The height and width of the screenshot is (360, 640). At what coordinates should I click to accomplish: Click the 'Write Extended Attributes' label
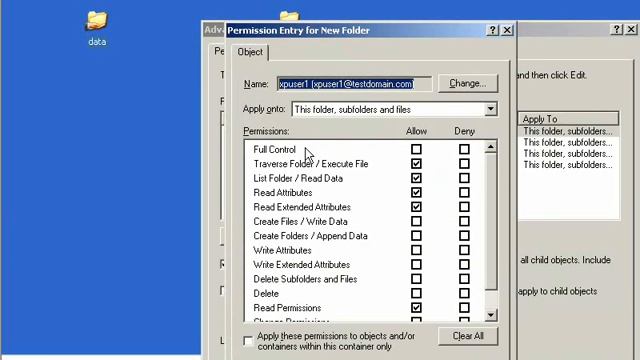pos(302,264)
